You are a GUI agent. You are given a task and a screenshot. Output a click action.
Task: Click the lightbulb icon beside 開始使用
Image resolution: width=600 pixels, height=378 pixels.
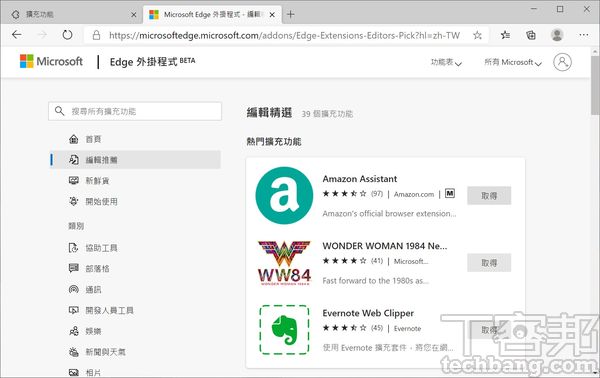click(73, 201)
